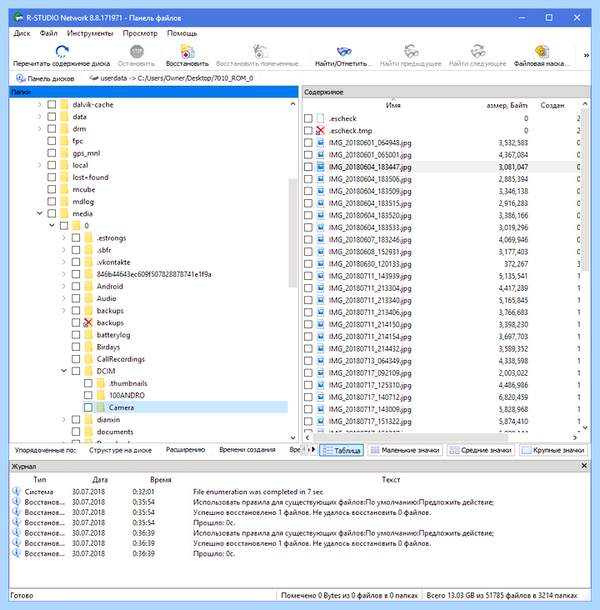600x610 pixels.
Task: Expand the Audio folder node
Action: point(64,298)
